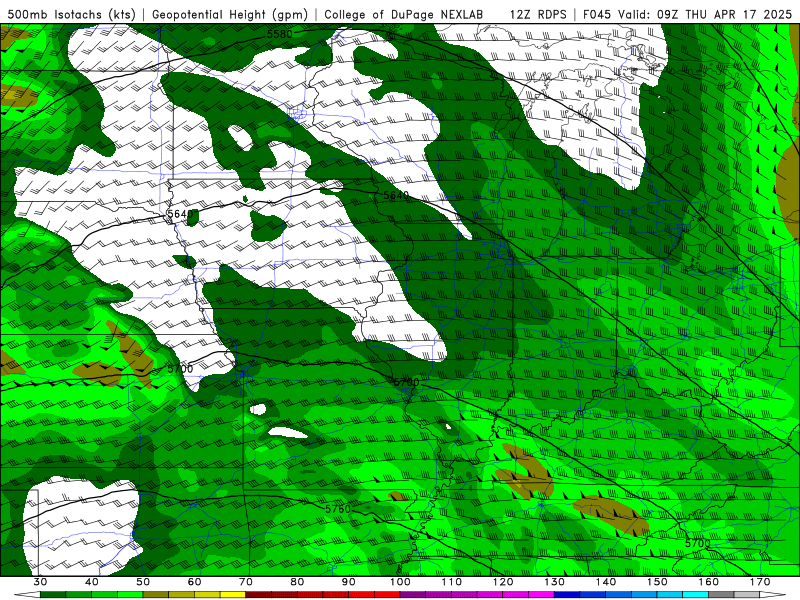Click the "Geopotential Height (gpm)" title text
This screenshot has height=600, width=800.
pyautogui.click(x=230, y=14)
